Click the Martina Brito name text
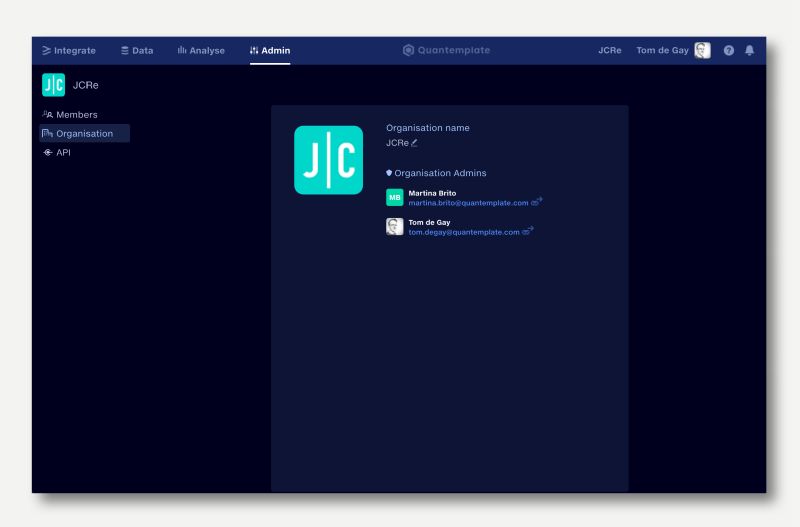Screen dimensions: 800x527 tap(432, 193)
